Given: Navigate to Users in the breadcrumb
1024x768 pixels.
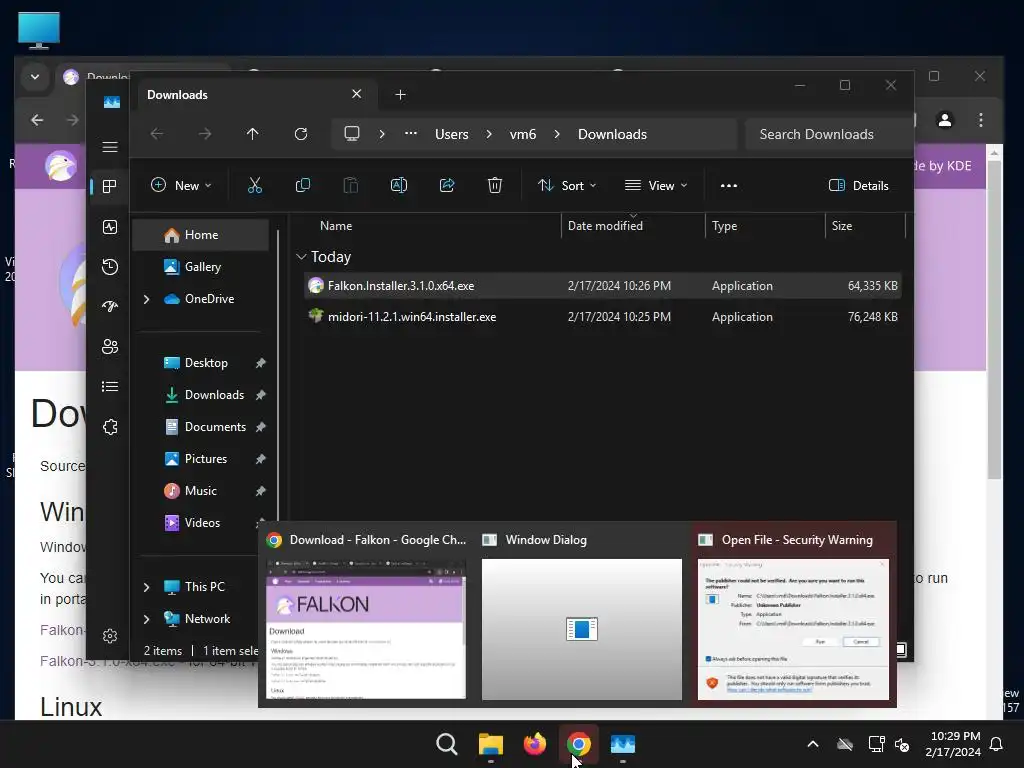Looking at the screenshot, I should click(452, 134).
